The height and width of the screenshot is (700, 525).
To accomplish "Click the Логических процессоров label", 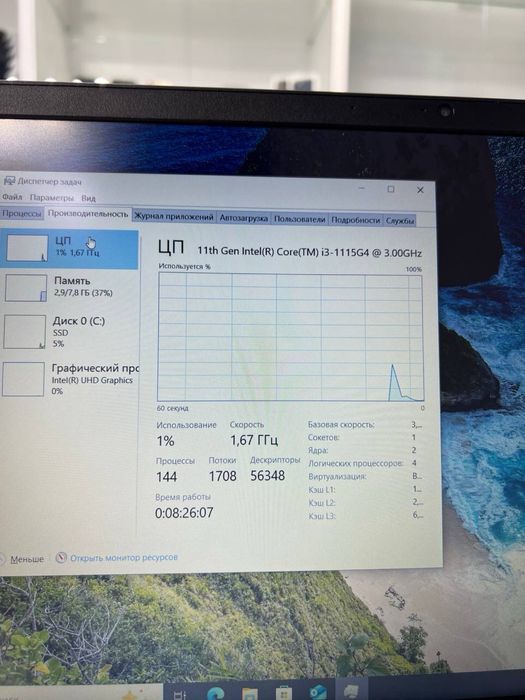I will coord(356,463).
